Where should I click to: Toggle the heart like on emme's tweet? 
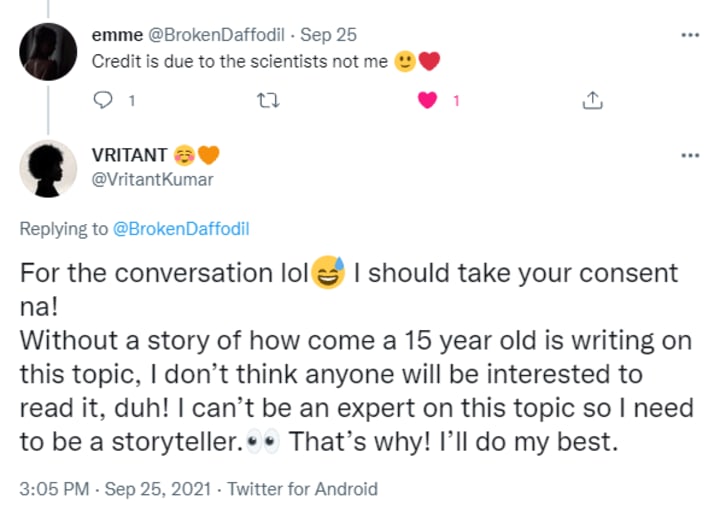coord(428,100)
